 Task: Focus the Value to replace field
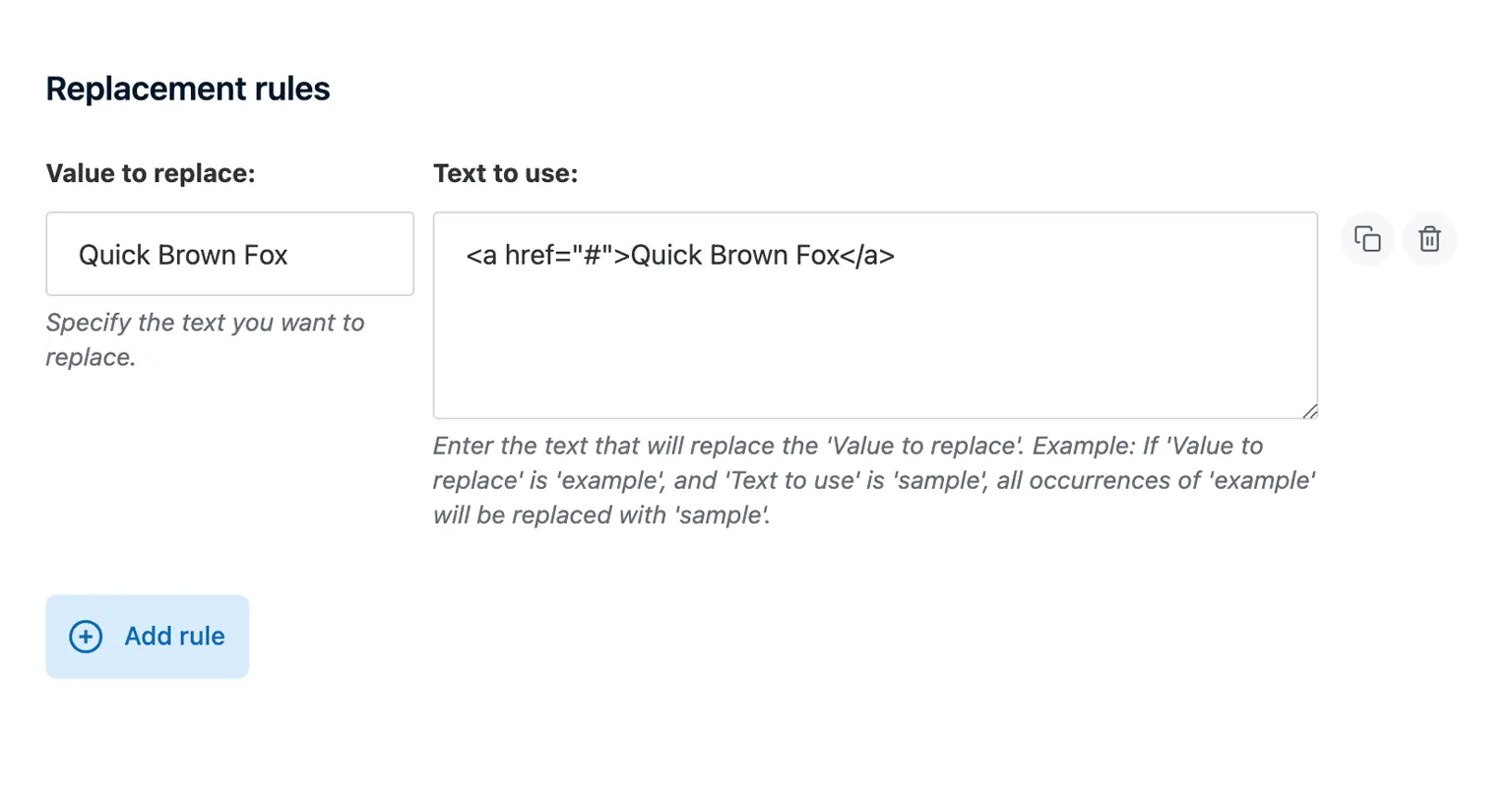pyautogui.click(x=229, y=254)
